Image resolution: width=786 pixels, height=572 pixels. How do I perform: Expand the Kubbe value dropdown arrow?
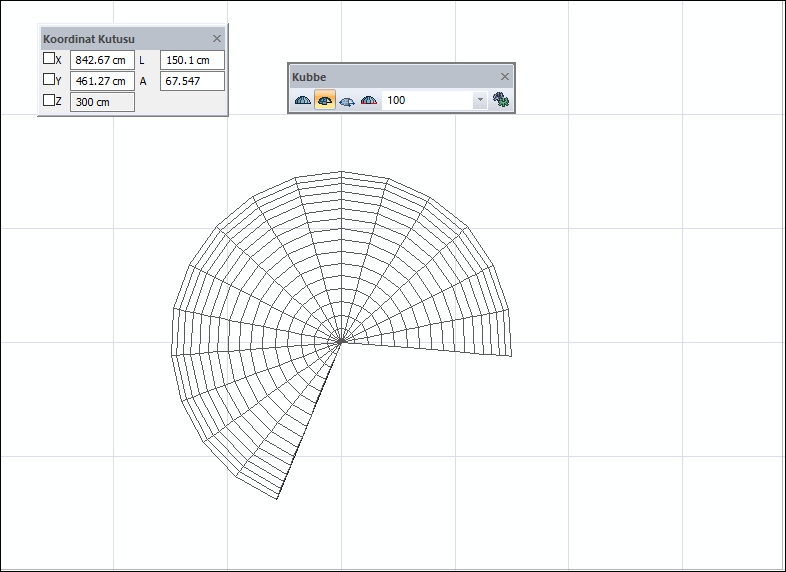[x=480, y=100]
